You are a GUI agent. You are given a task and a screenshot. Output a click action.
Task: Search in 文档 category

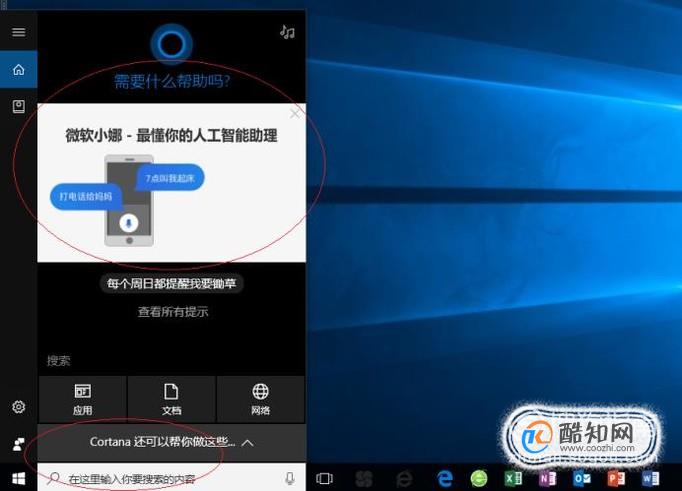[x=171, y=399]
